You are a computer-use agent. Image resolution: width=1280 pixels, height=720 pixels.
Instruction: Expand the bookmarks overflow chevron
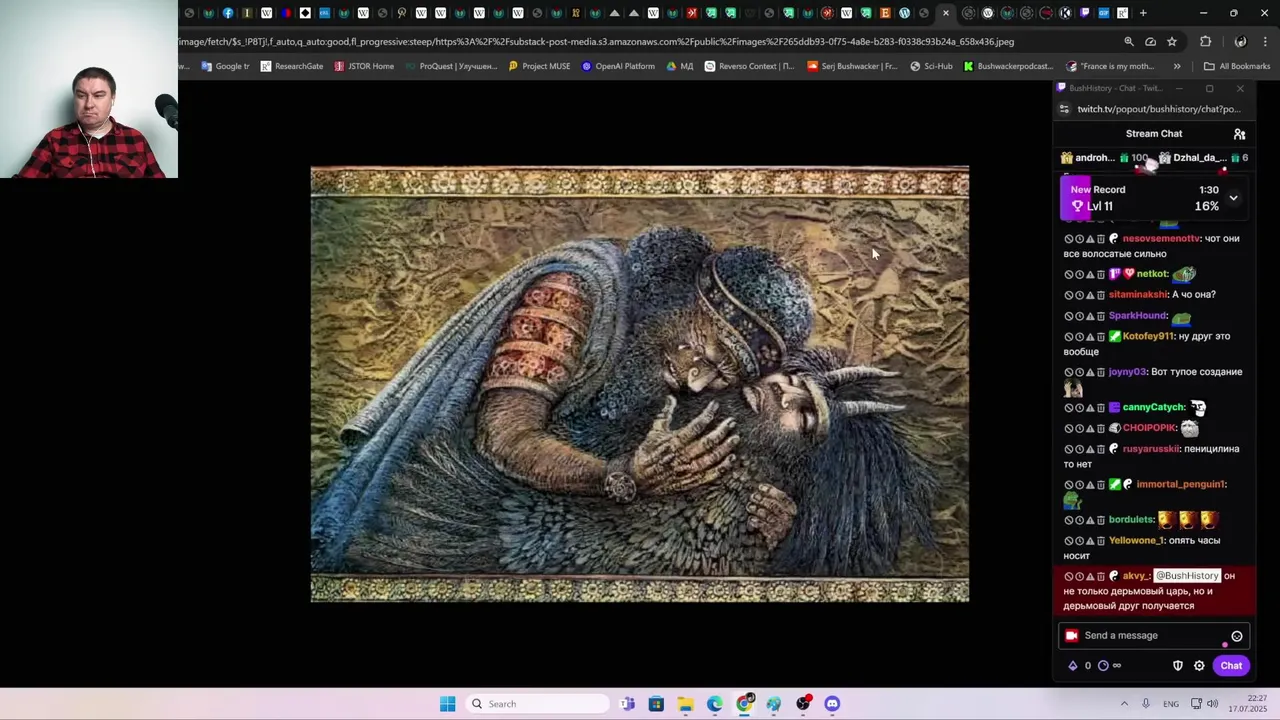[x=1177, y=66]
